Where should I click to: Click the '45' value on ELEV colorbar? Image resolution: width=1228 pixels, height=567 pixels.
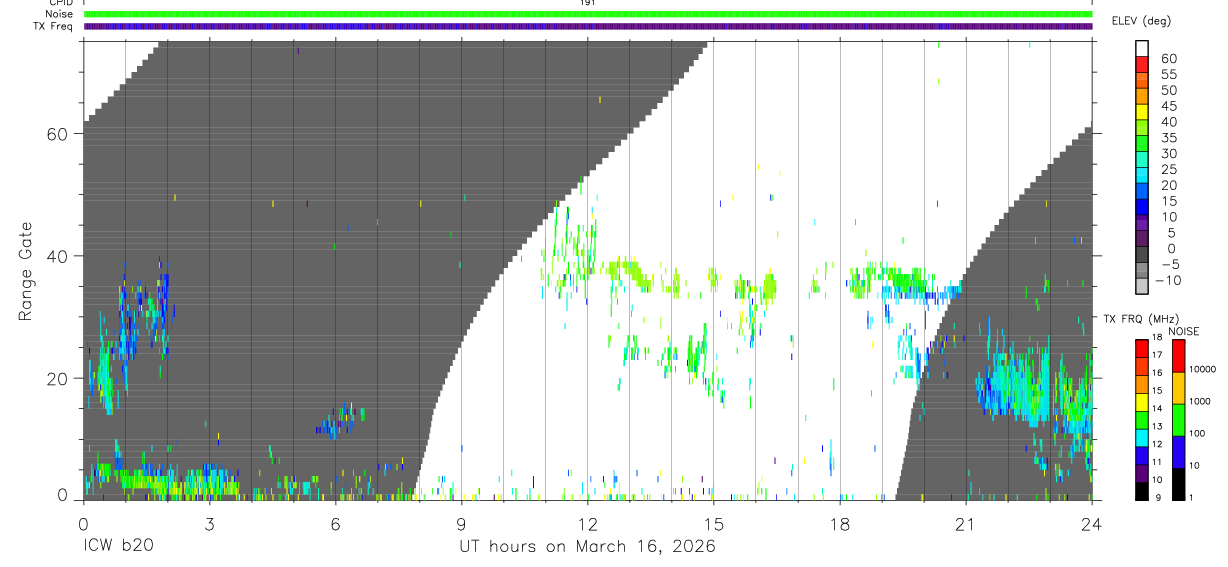click(x=1169, y=107)
